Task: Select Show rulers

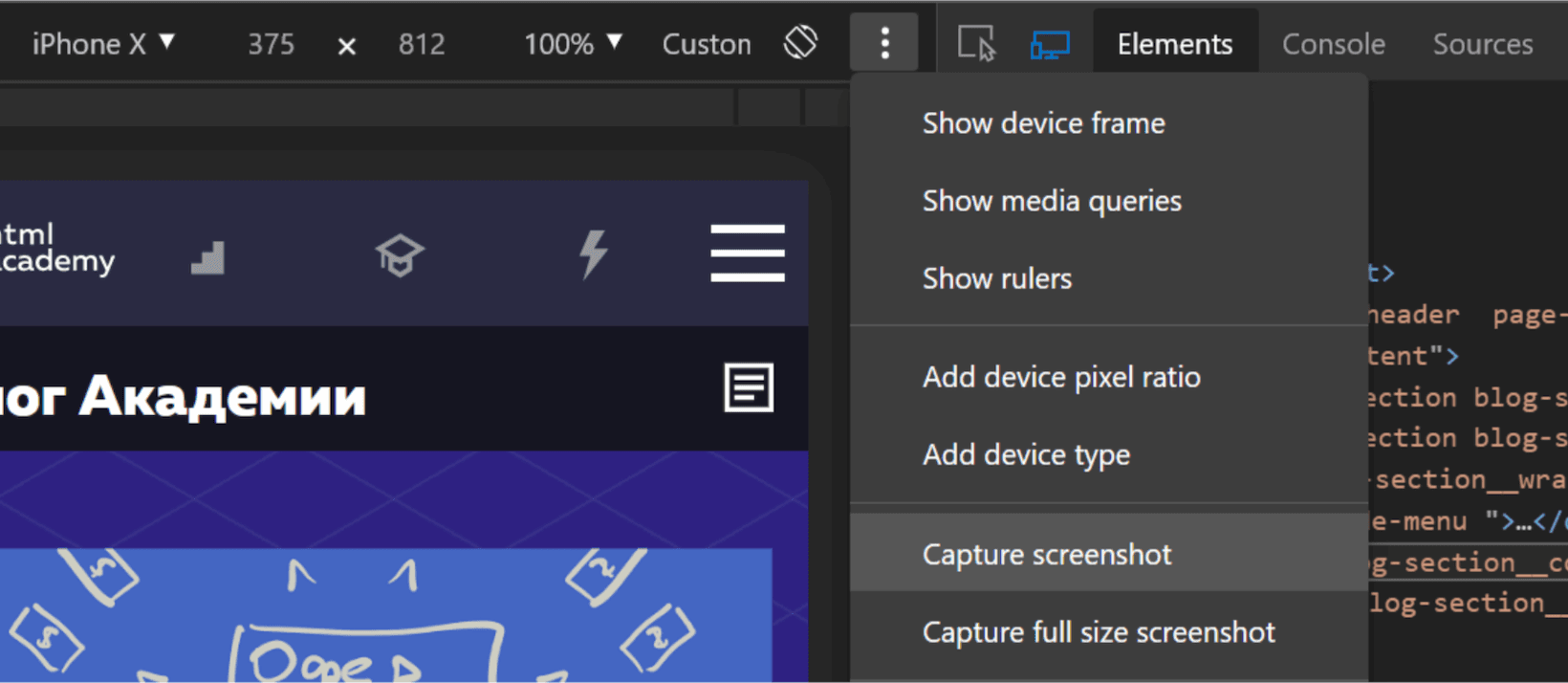Action: click(x=1109, y=278)
